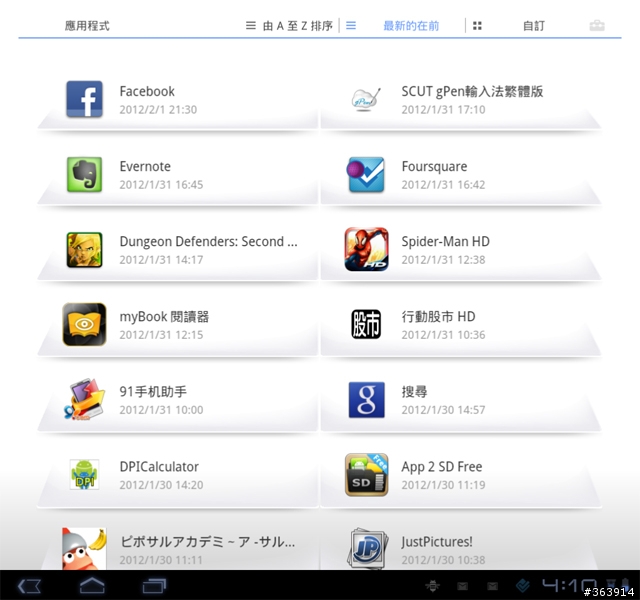
Task: Click the list icon beside 由 A 至 Z 排序
Action: point(251,26)
